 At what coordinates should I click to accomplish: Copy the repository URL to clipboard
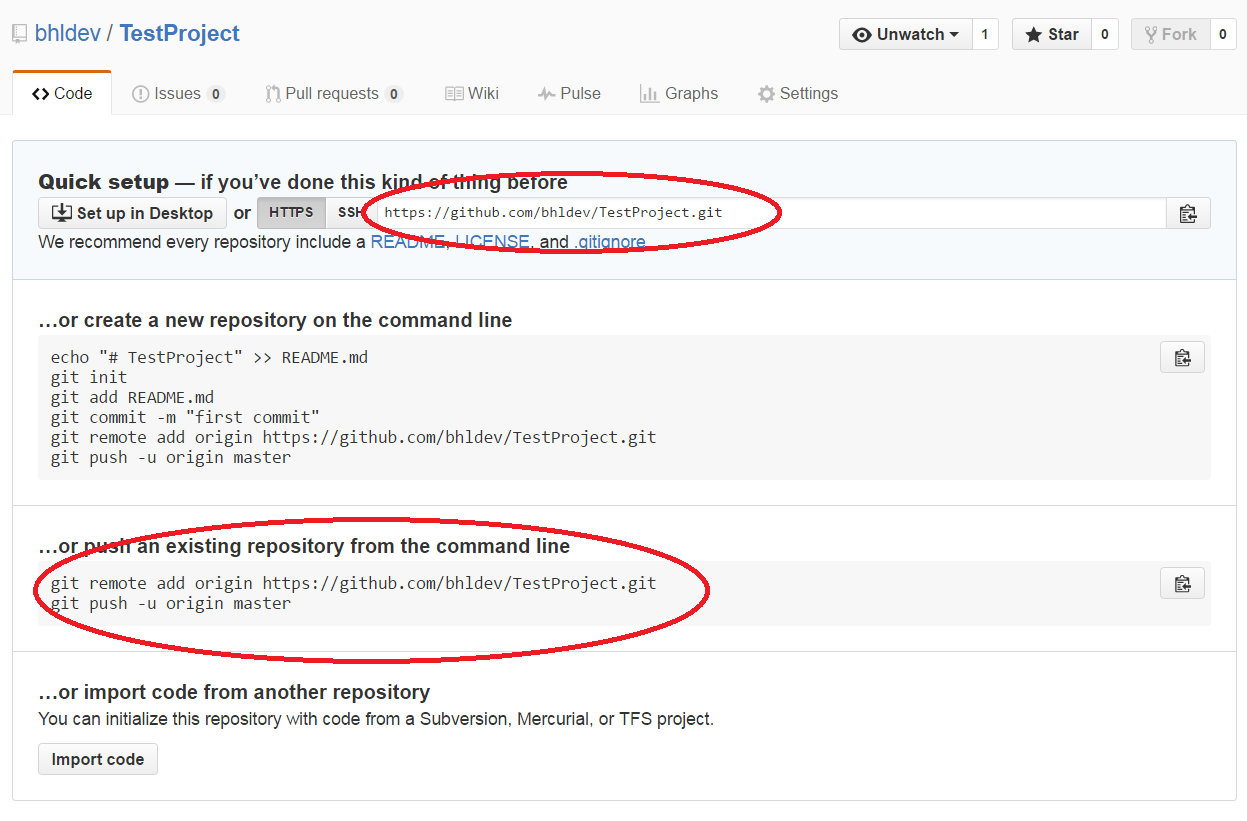[1187, 212]
